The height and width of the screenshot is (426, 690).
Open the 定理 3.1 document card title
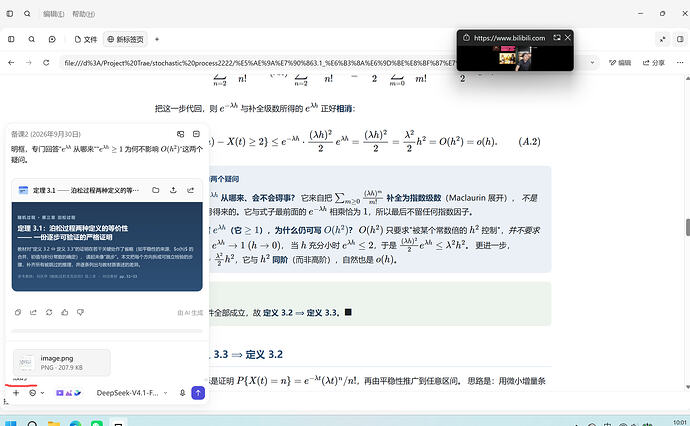[x=86, y=190]
